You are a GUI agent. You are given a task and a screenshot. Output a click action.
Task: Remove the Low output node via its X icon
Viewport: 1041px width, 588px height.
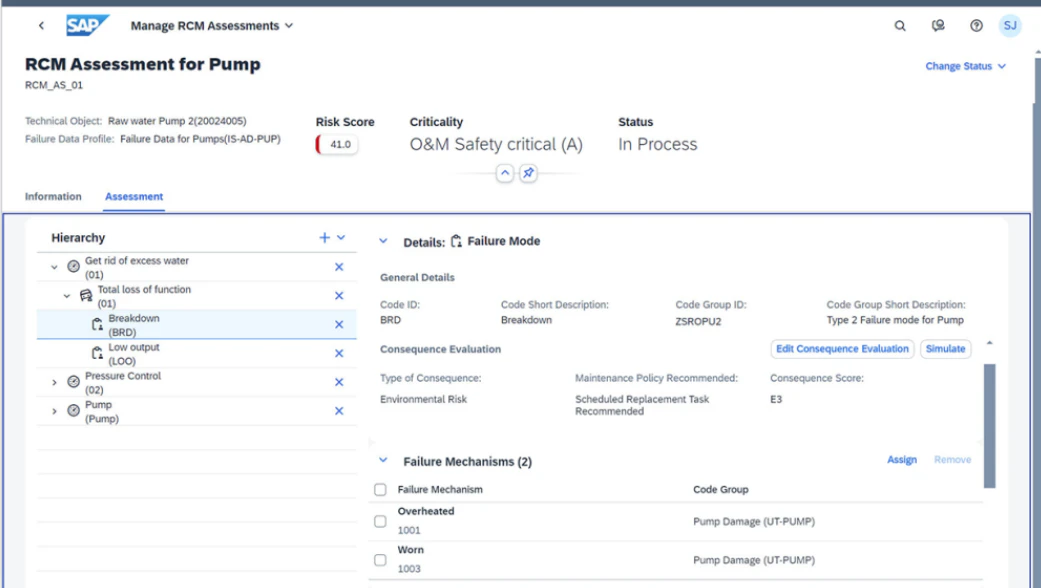[338, 352]
